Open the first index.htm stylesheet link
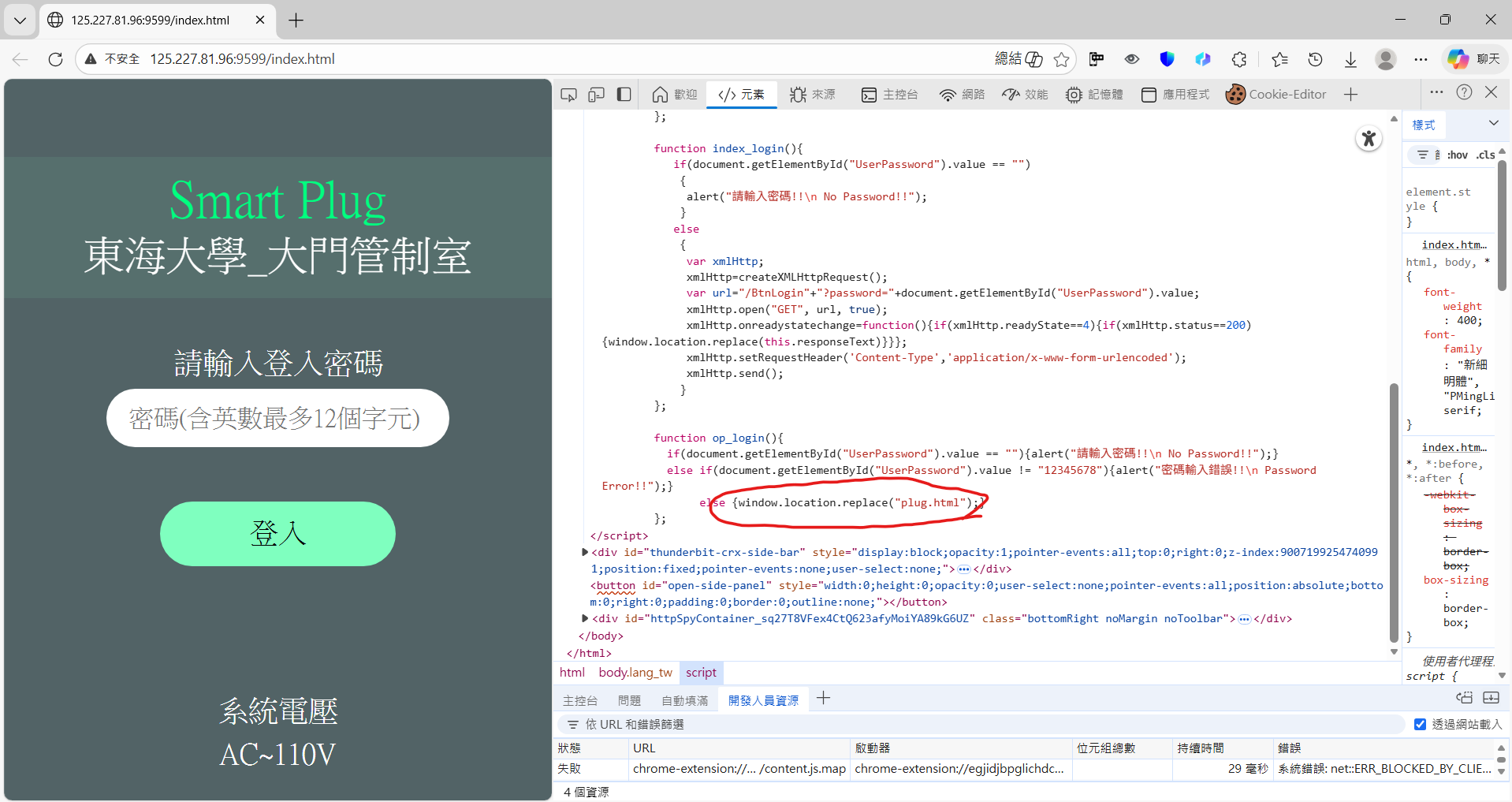1512x802 pixels. 1454,245
